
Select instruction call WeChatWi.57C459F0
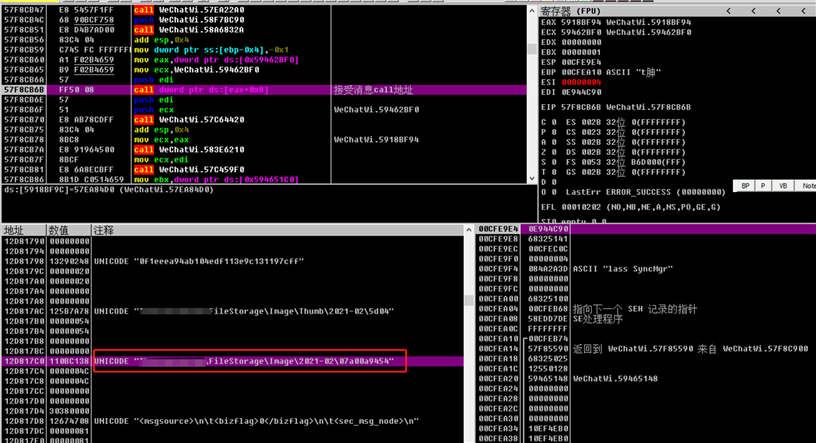tap(189, 170)
